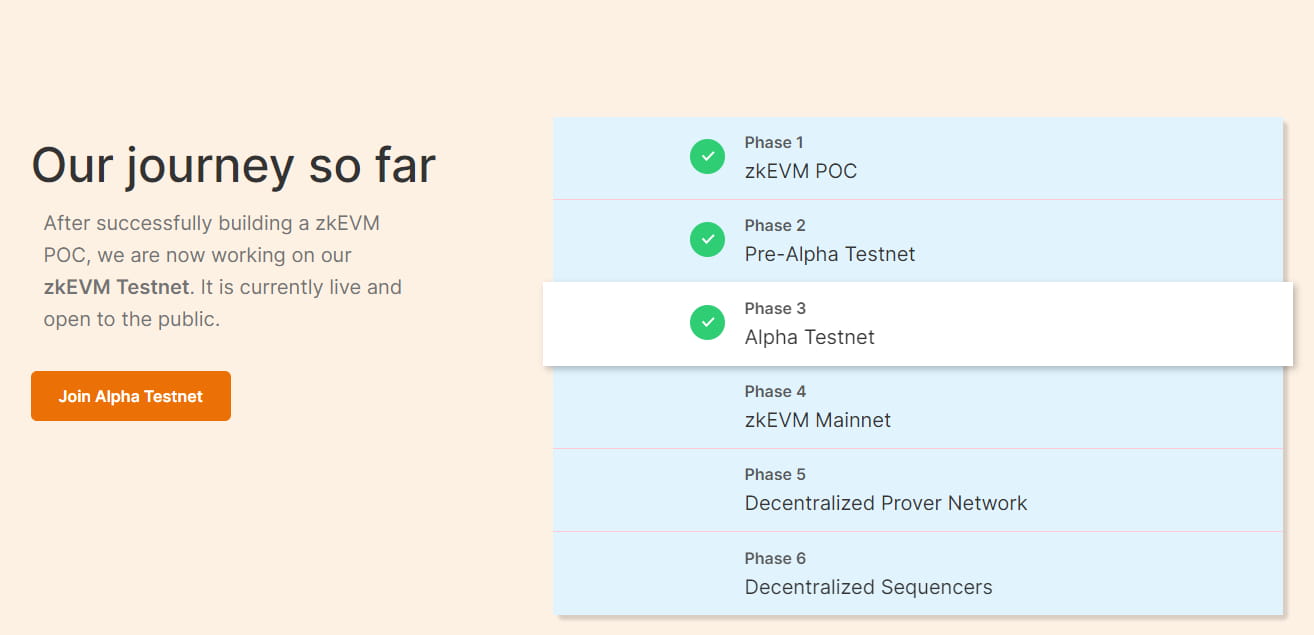Click the "Our journey so far" heading
1314x635 pixels.
coord(234,165)
